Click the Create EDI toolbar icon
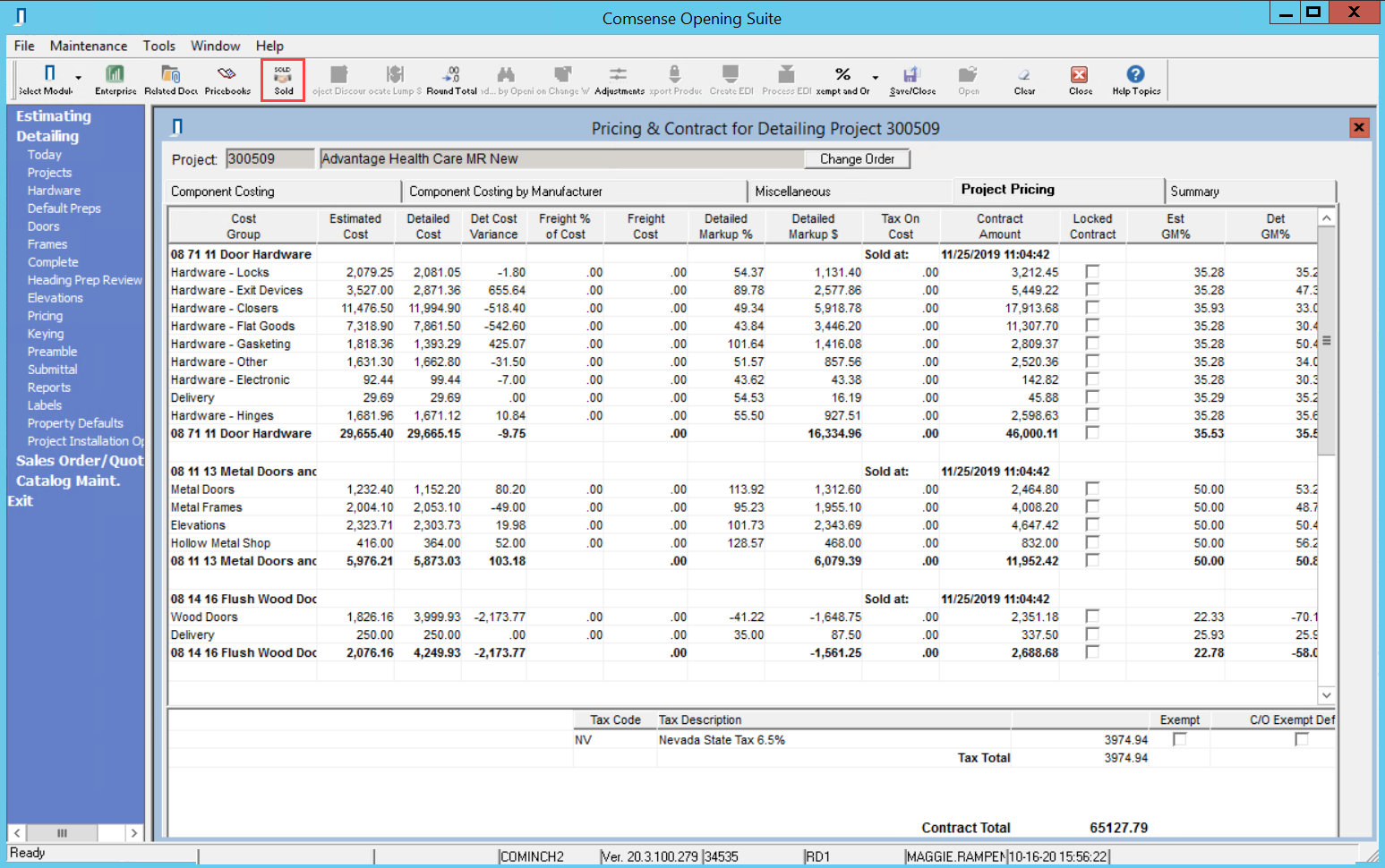 click(731, 80)
